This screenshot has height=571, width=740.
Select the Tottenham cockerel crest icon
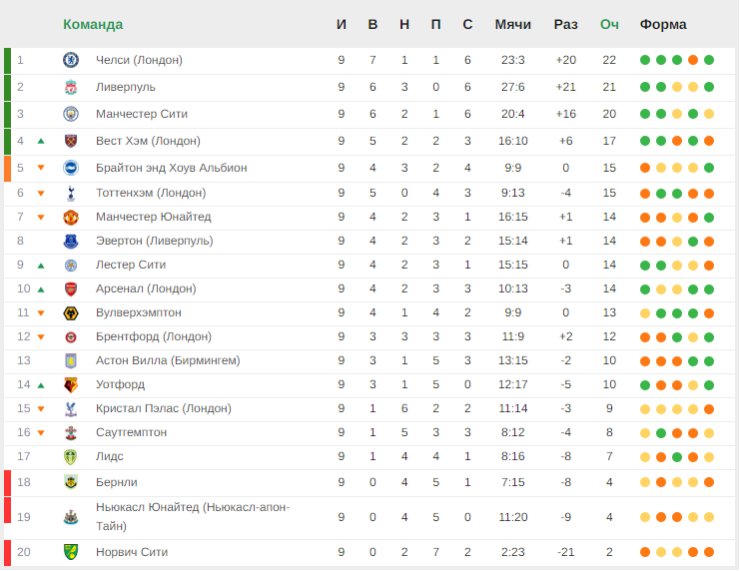coord(71,193)
